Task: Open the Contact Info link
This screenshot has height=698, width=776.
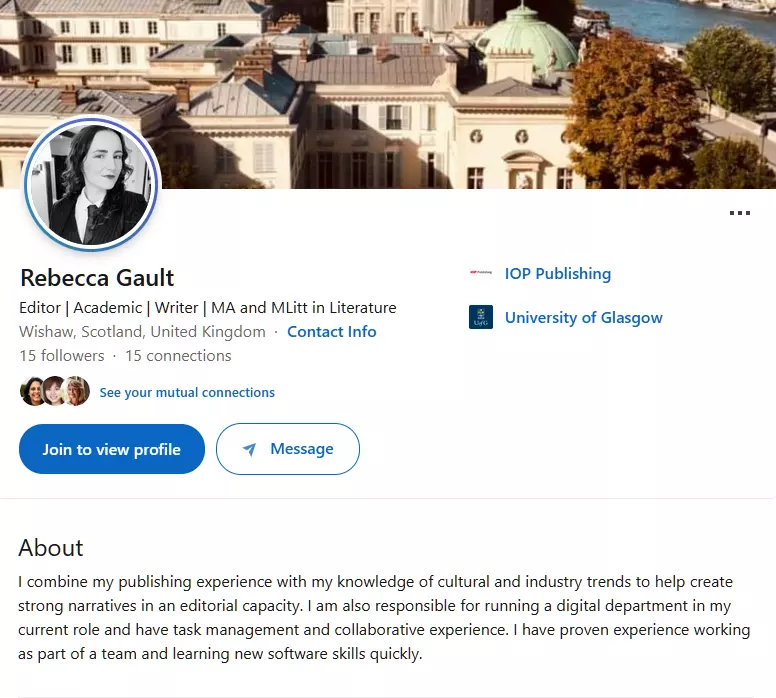Action: [x=332, y=332]
